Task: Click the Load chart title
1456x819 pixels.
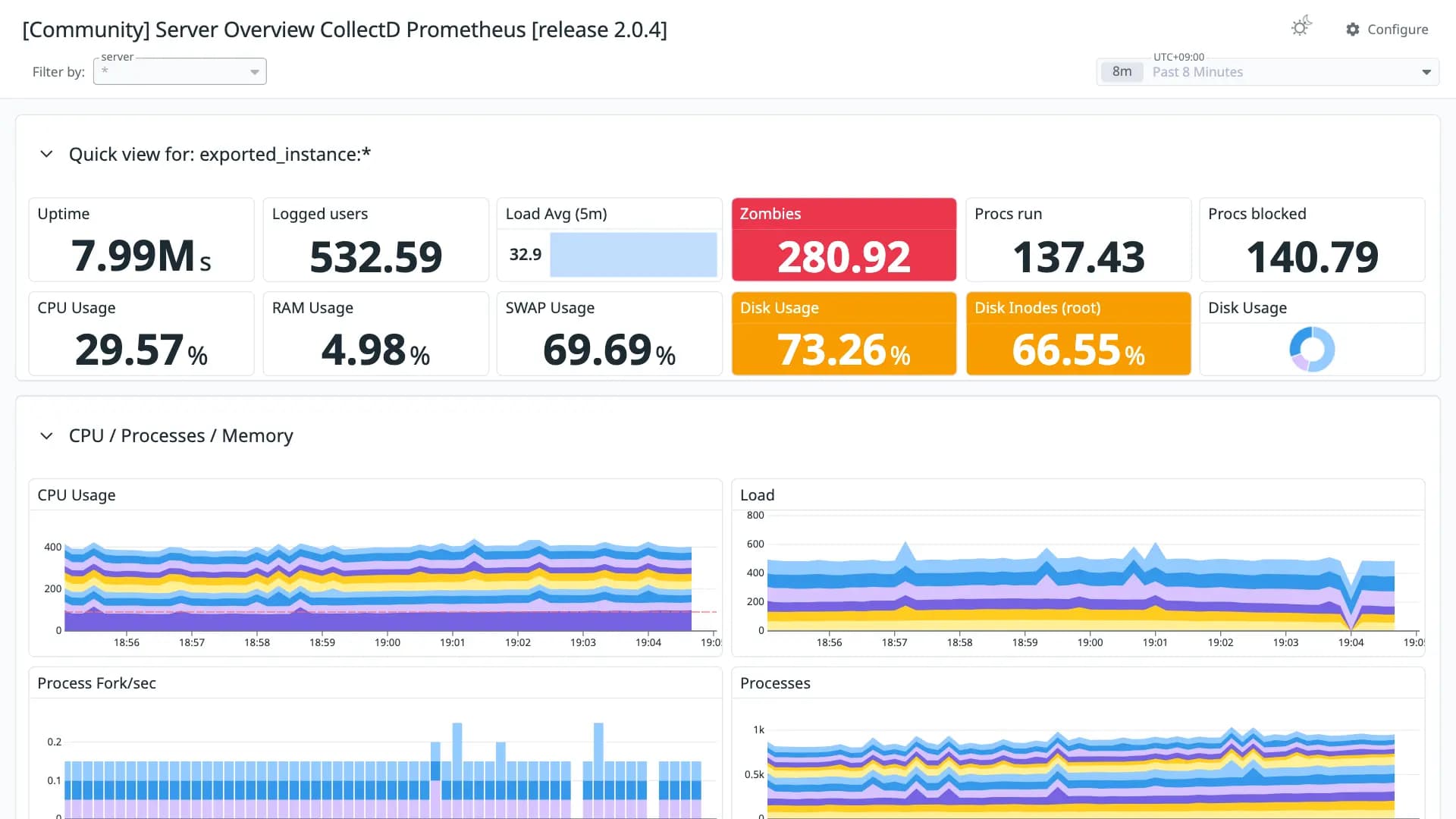Action: pyautogui.click(x=757, y=495)
